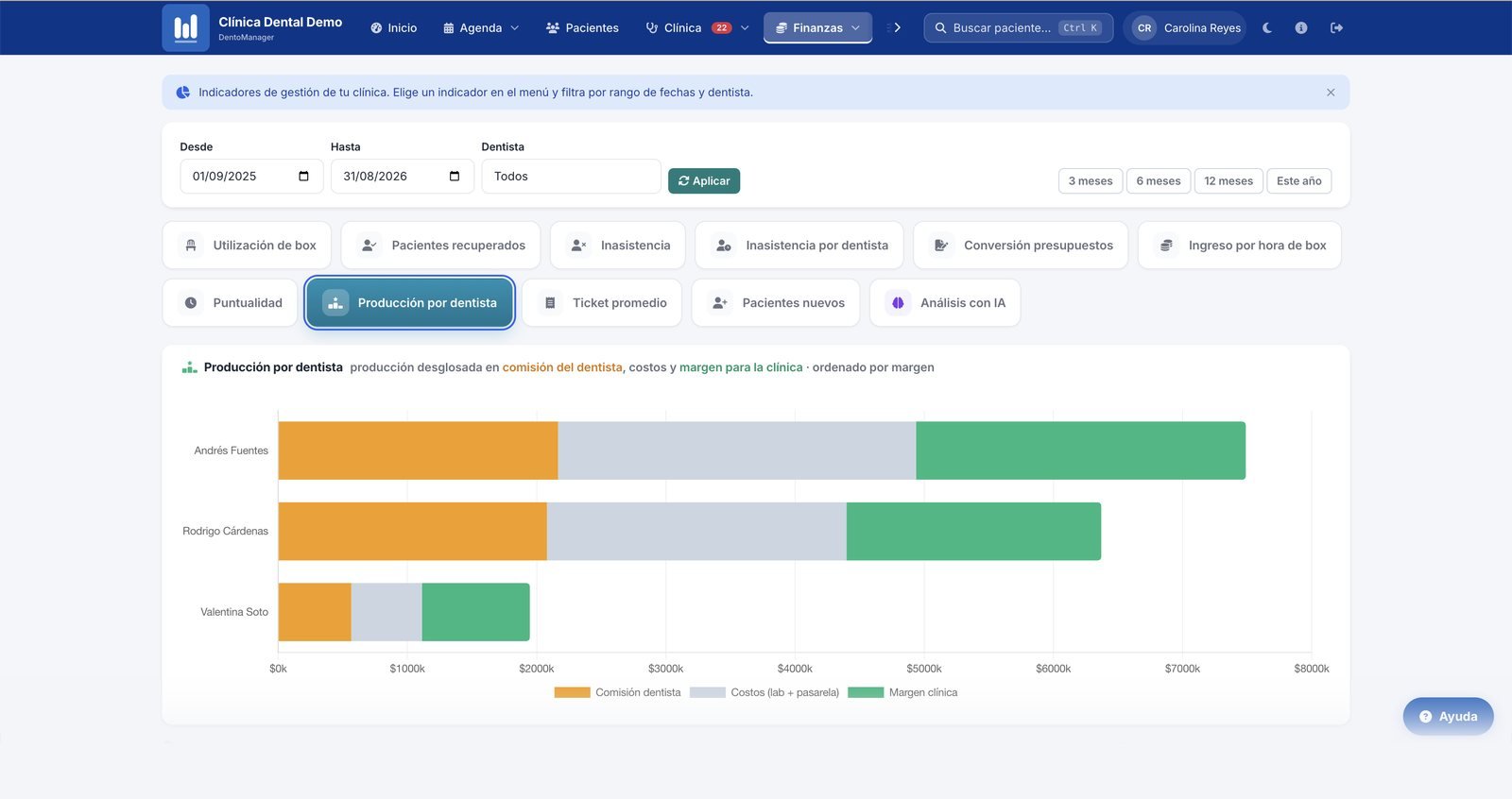Viewport: 1512px width, 799px height.
Task: Click the Clínica badge showing 22
Action: point(721,28)
